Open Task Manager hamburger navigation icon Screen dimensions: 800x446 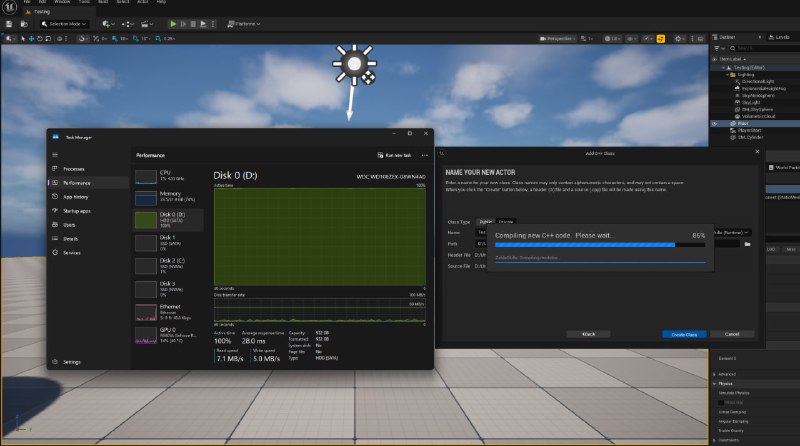click(55, 155)
